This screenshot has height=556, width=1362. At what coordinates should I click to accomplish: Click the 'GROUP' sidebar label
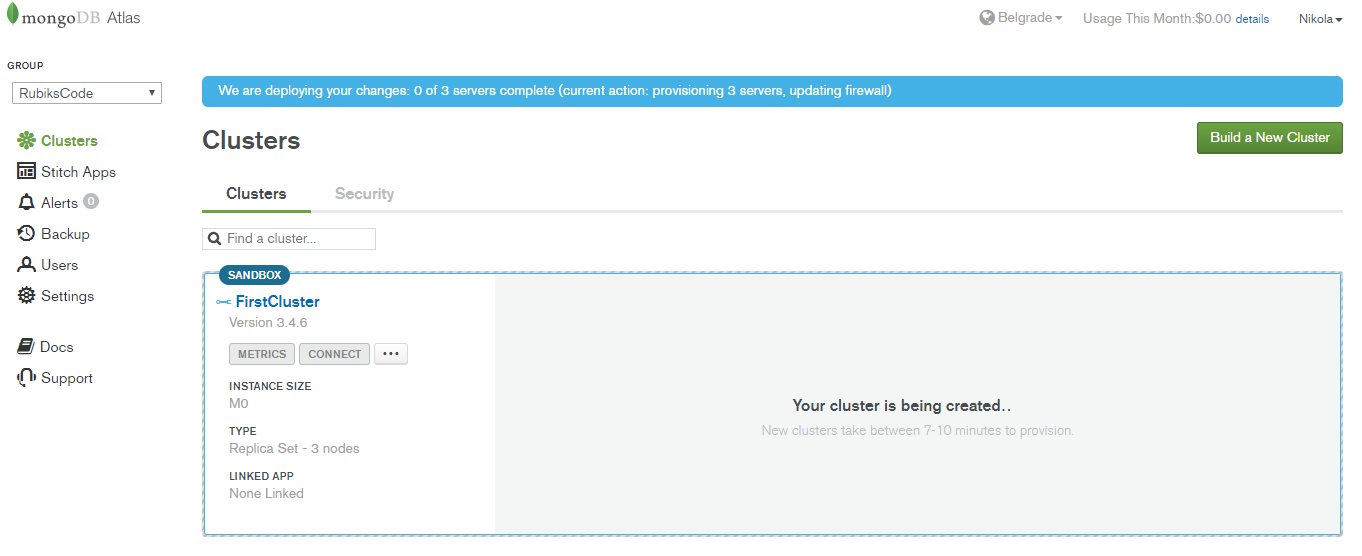25,66
